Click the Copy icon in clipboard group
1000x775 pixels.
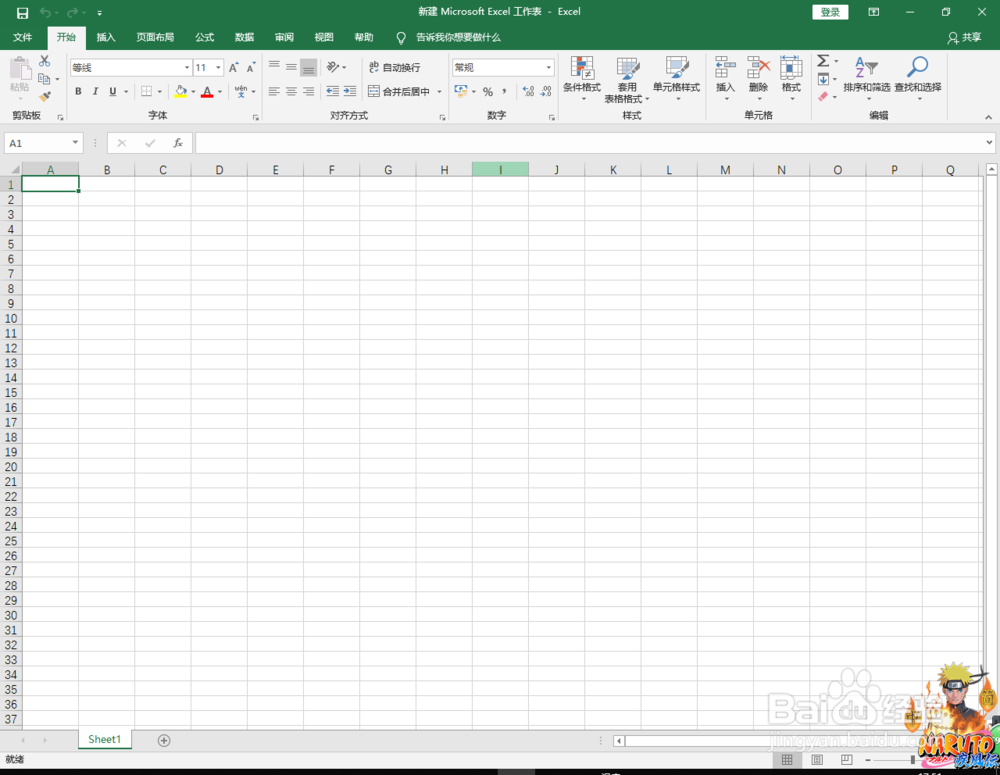tap(44, 79)
